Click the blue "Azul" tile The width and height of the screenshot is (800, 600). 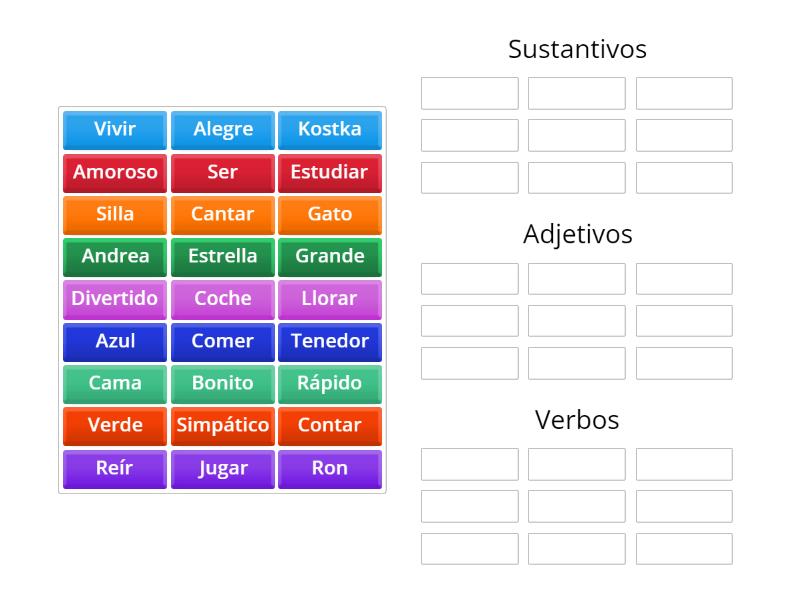pos(114,341)
